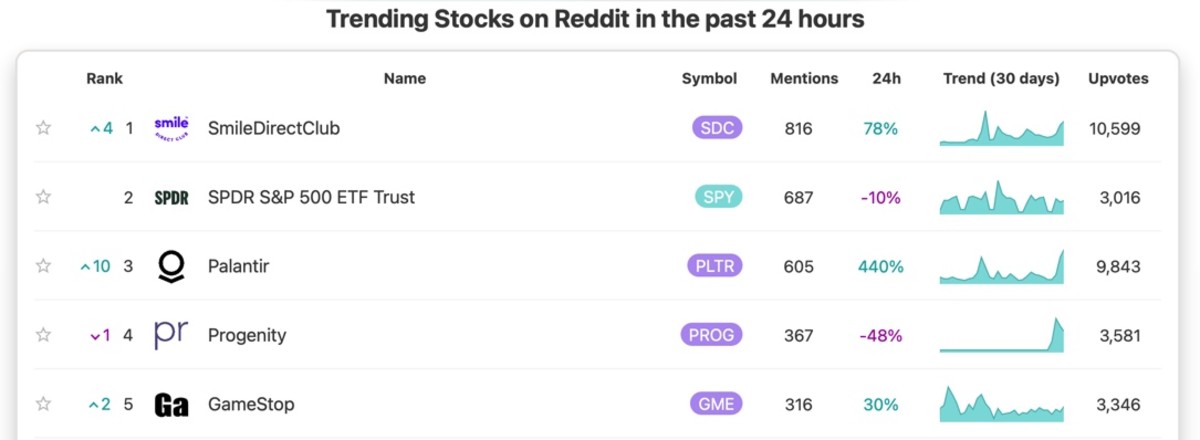Sort table by Mentions column header

click(804, 78)
